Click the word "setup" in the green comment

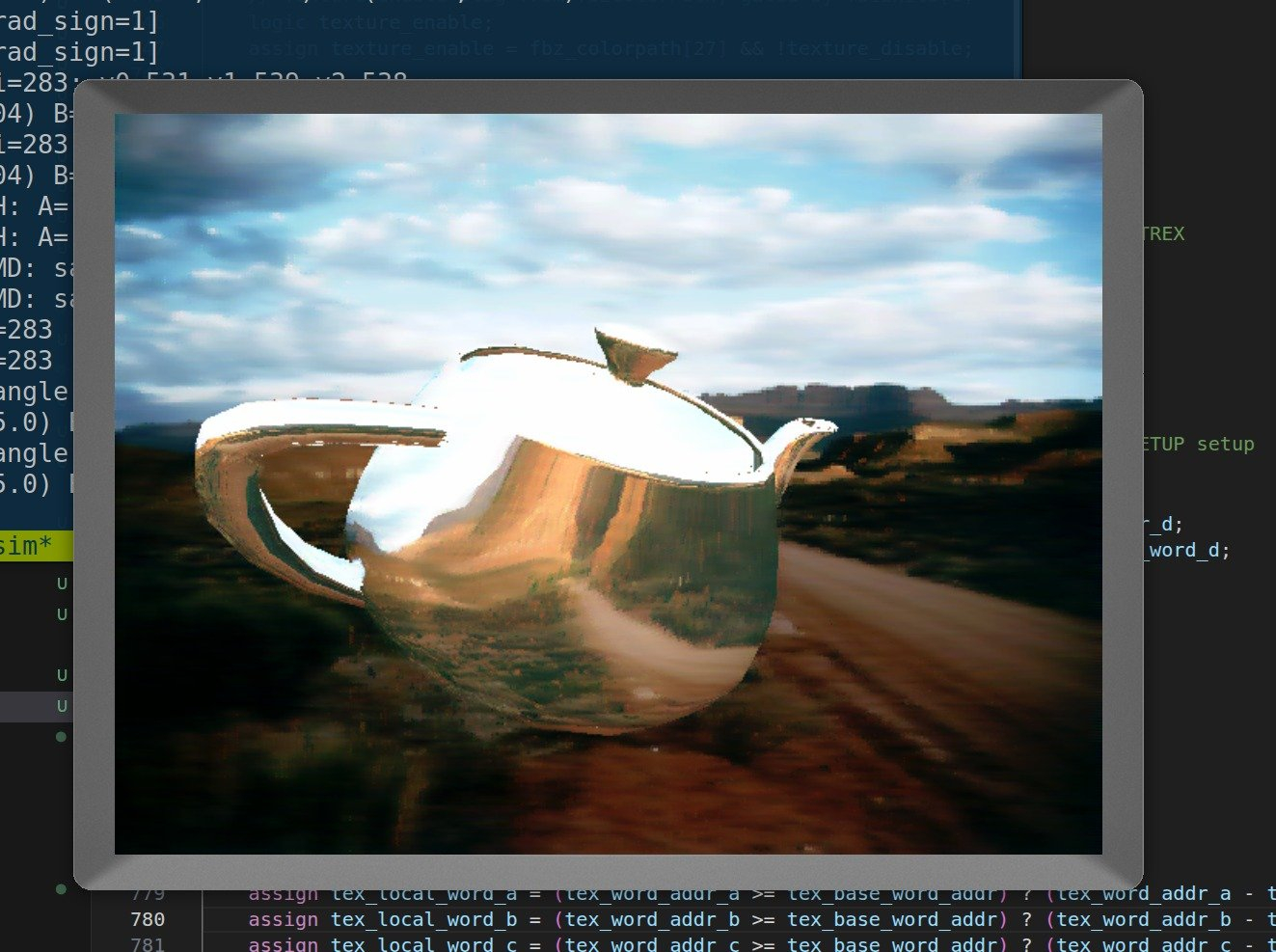tap(1225, 444)
